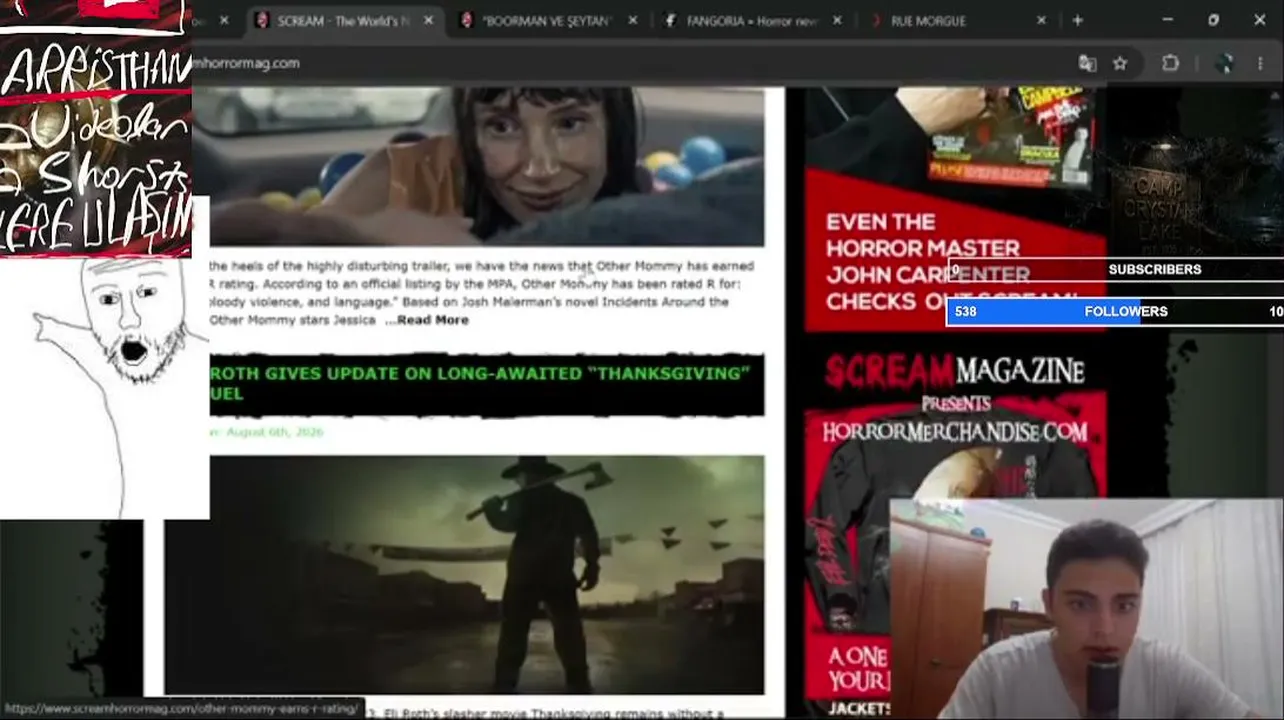The width and height of the screenshot is (1284, 720).
Task: Restore down the browser window
Action: coord(1213,20)
